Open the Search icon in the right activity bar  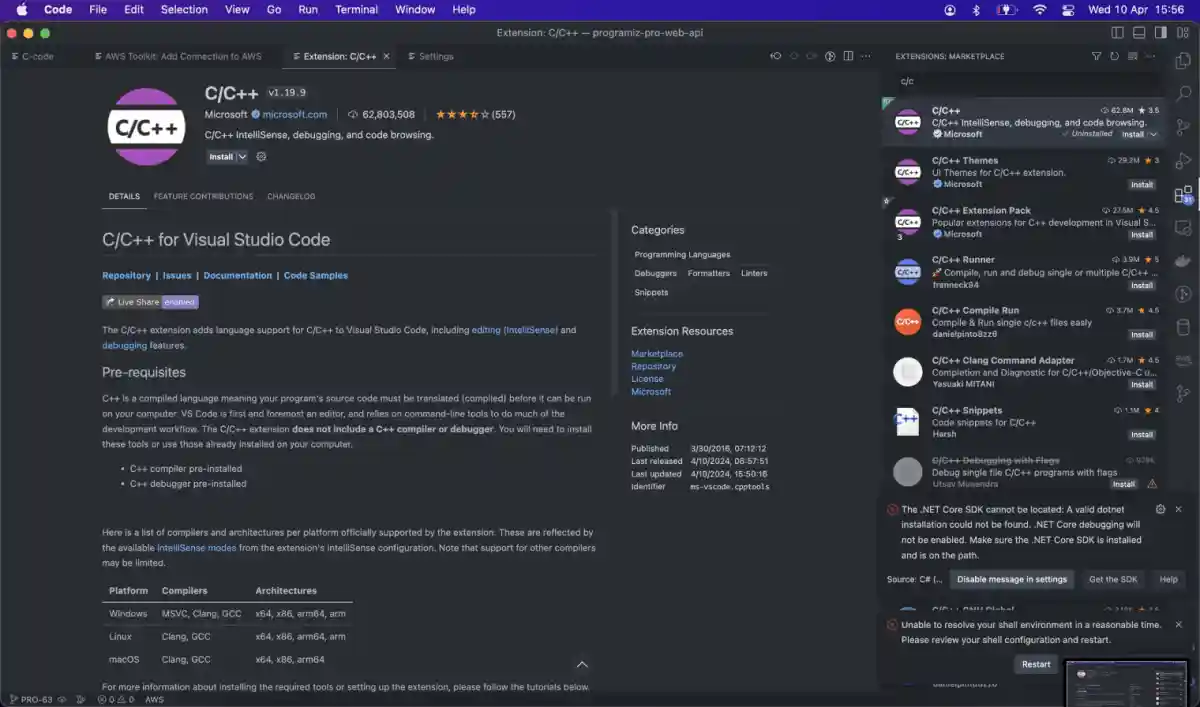[1183, 94]
